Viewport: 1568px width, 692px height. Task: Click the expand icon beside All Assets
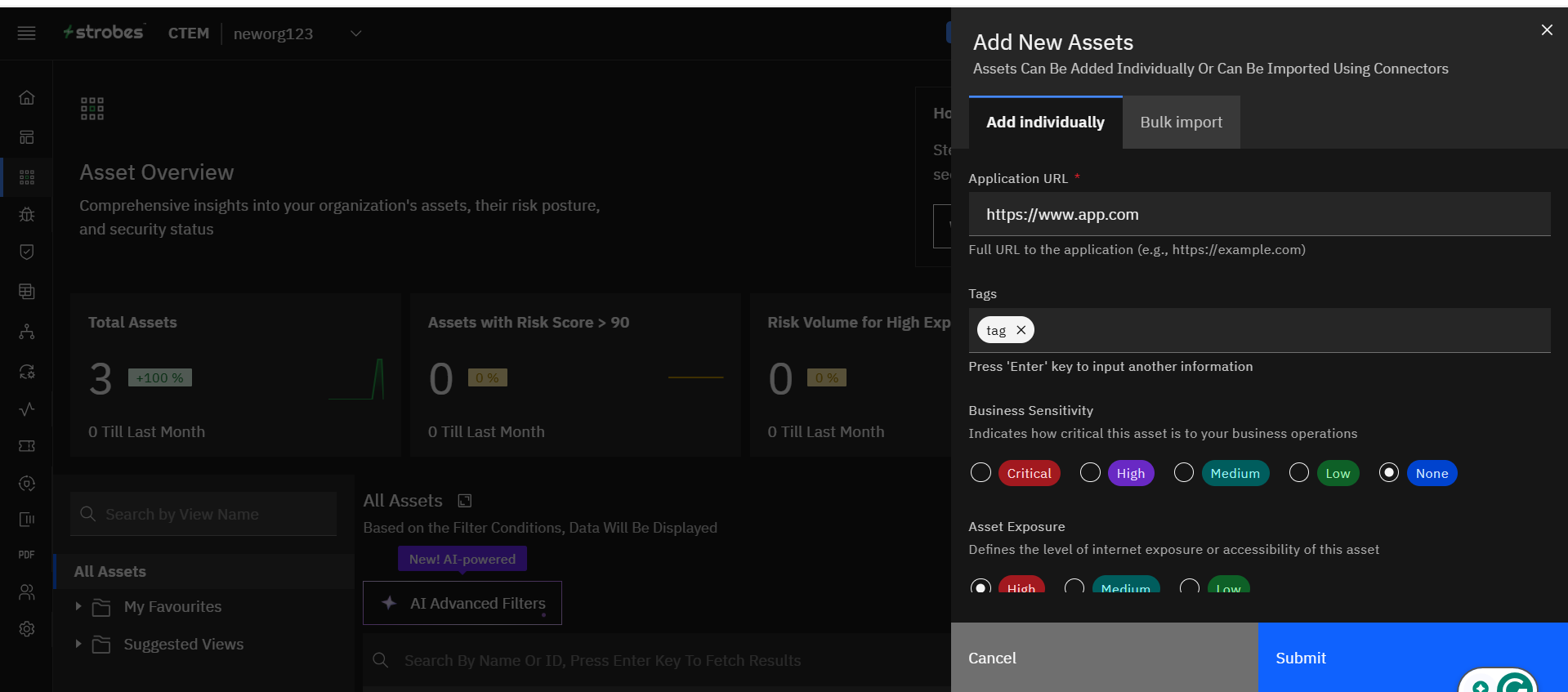[465, 501]
